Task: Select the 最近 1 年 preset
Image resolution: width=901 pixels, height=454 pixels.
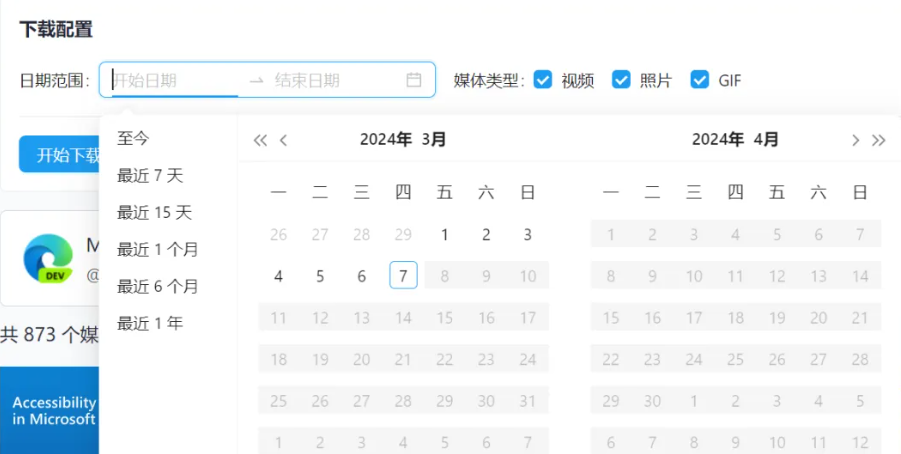Action: 150,323
